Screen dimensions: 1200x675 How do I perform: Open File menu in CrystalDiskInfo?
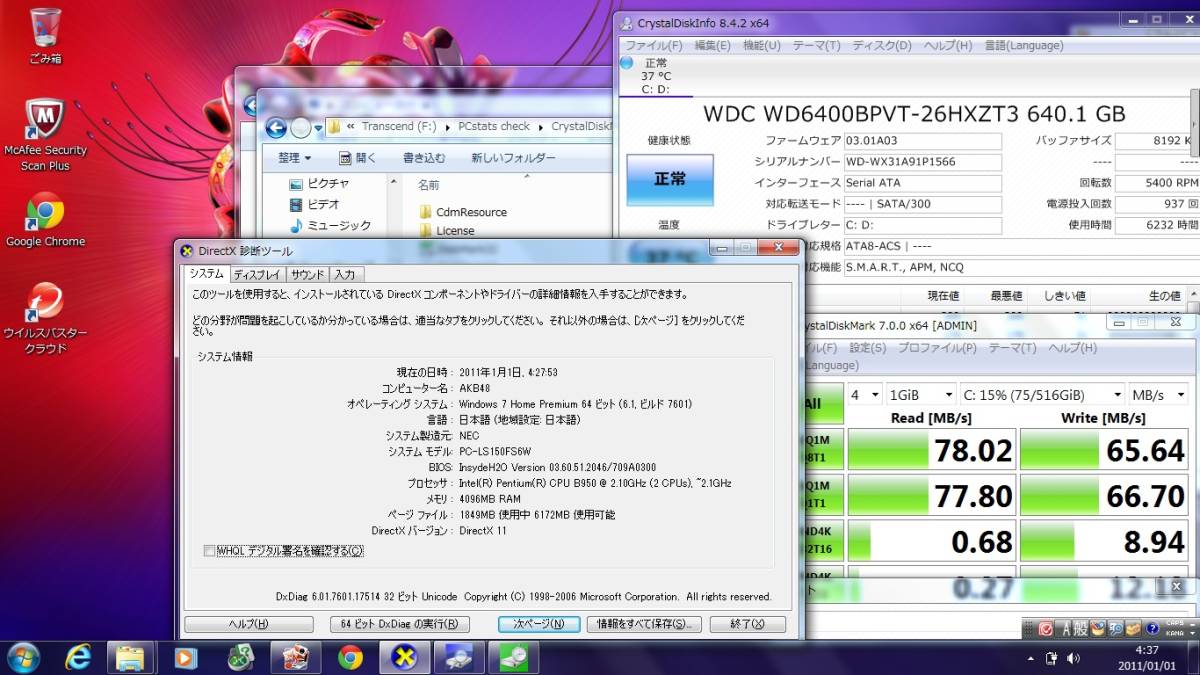pos(653,45)
